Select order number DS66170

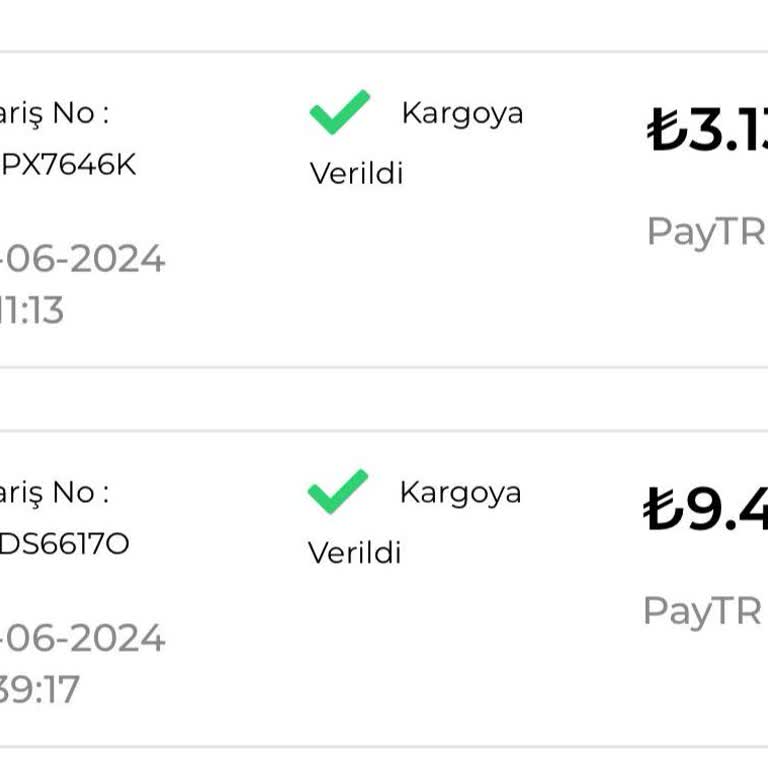[65, 544]
